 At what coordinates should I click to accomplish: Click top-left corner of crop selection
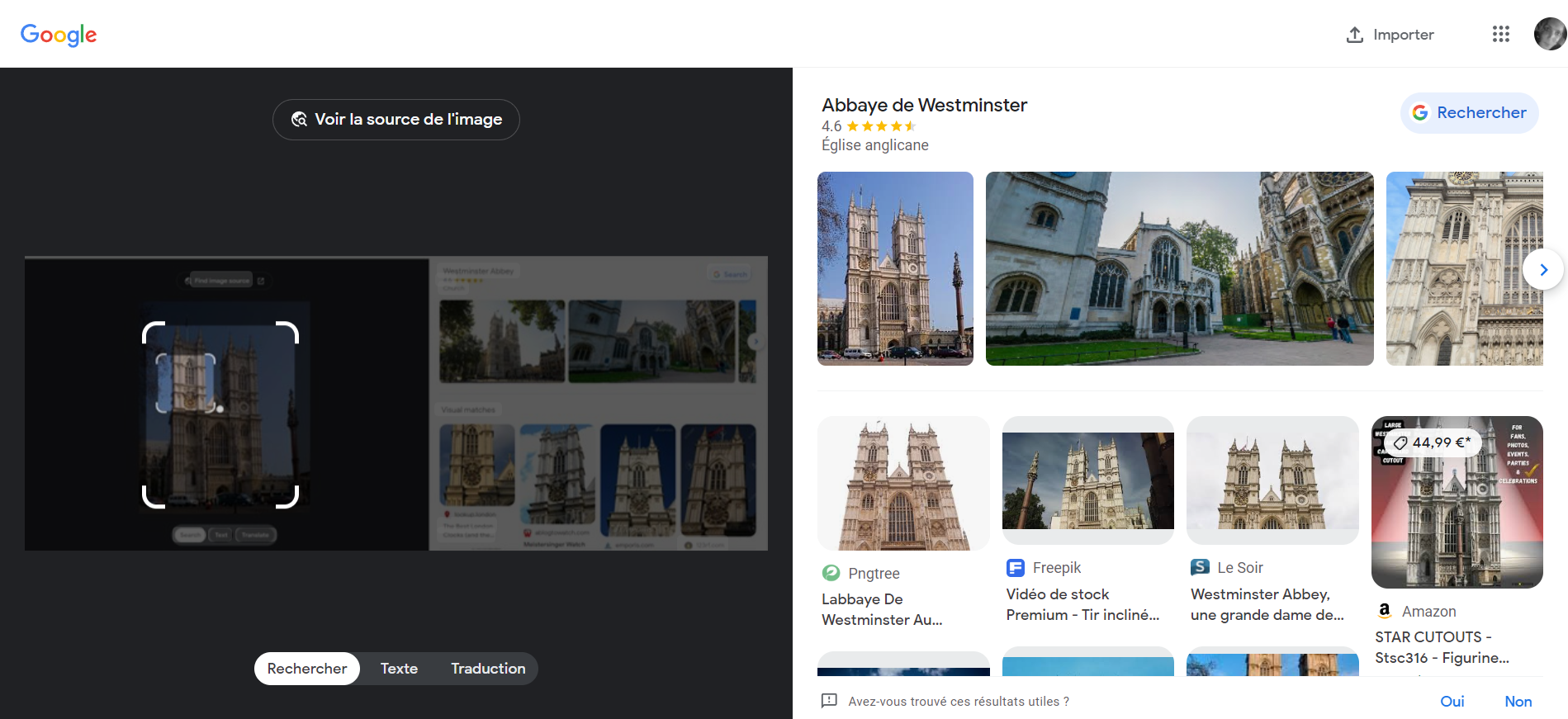[x=153, y=332]
